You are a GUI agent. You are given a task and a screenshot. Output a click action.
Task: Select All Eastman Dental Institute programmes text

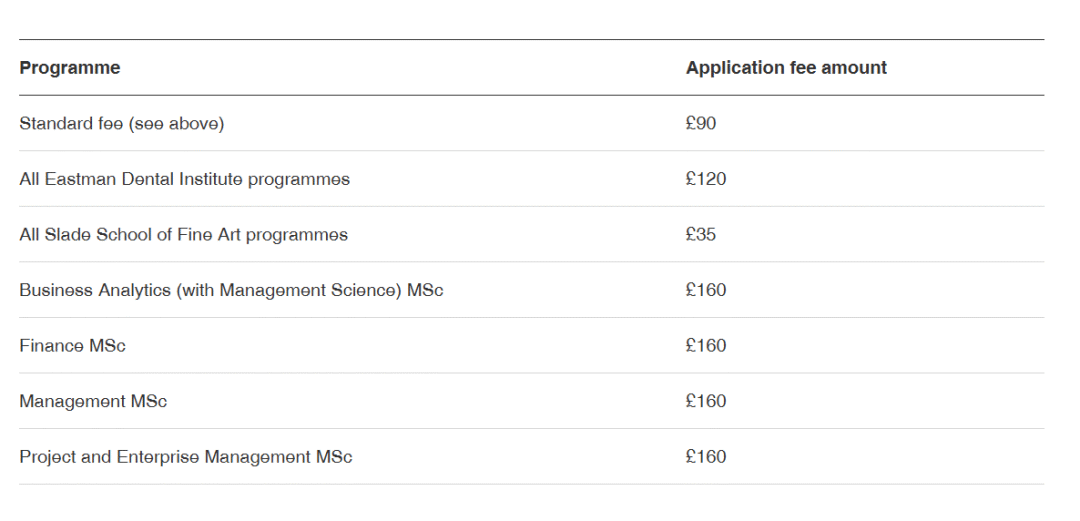point(184,179)
